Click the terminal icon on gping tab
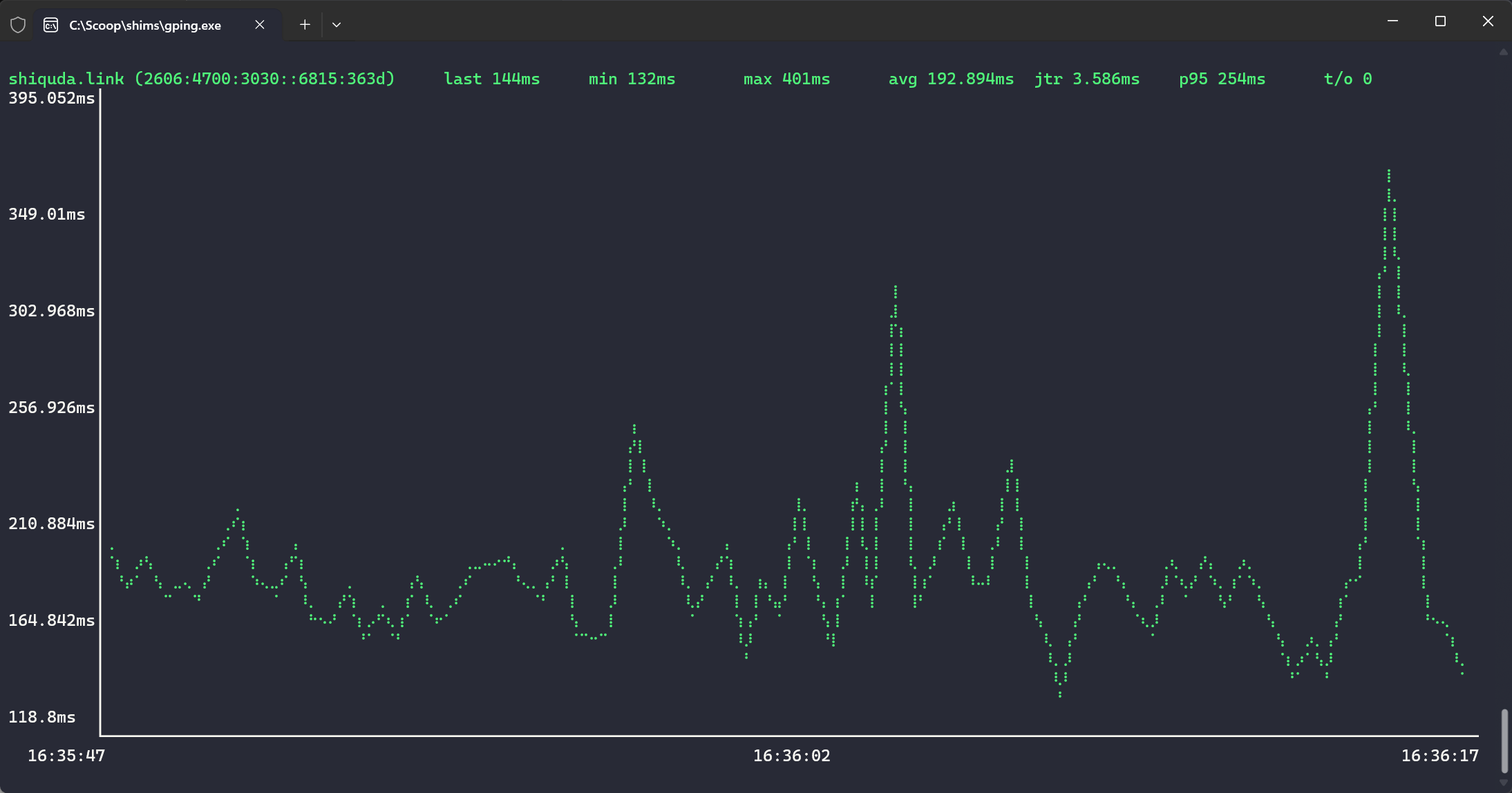1512x793 pixels. point(50,26)
